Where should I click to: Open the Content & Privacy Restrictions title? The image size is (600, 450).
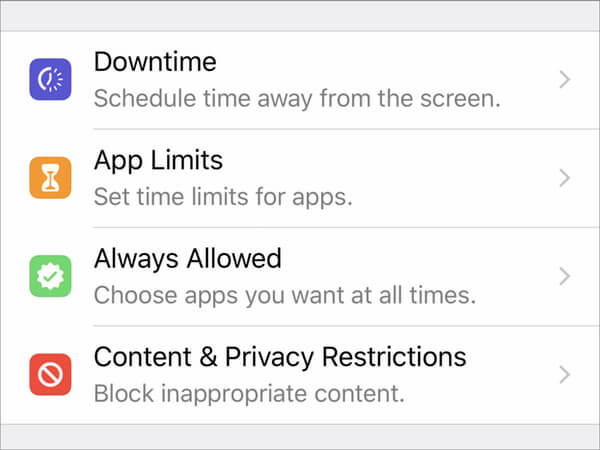coord(280,356)
